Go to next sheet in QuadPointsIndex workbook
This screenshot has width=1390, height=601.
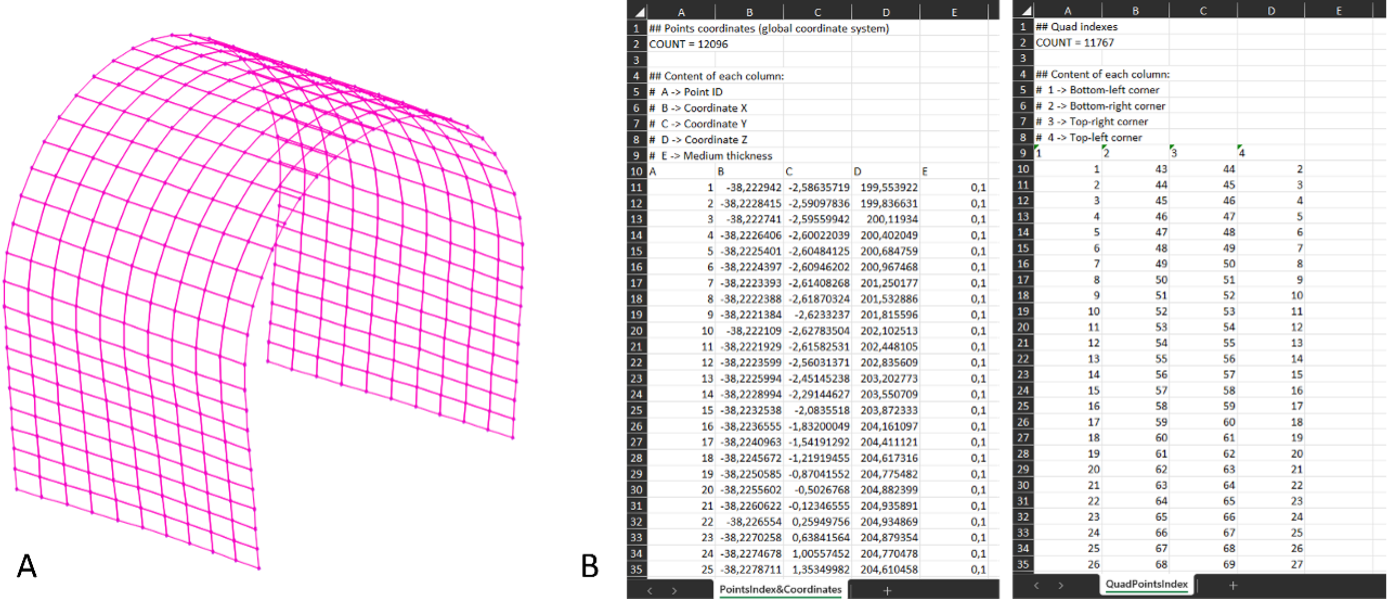[1063, 585]
